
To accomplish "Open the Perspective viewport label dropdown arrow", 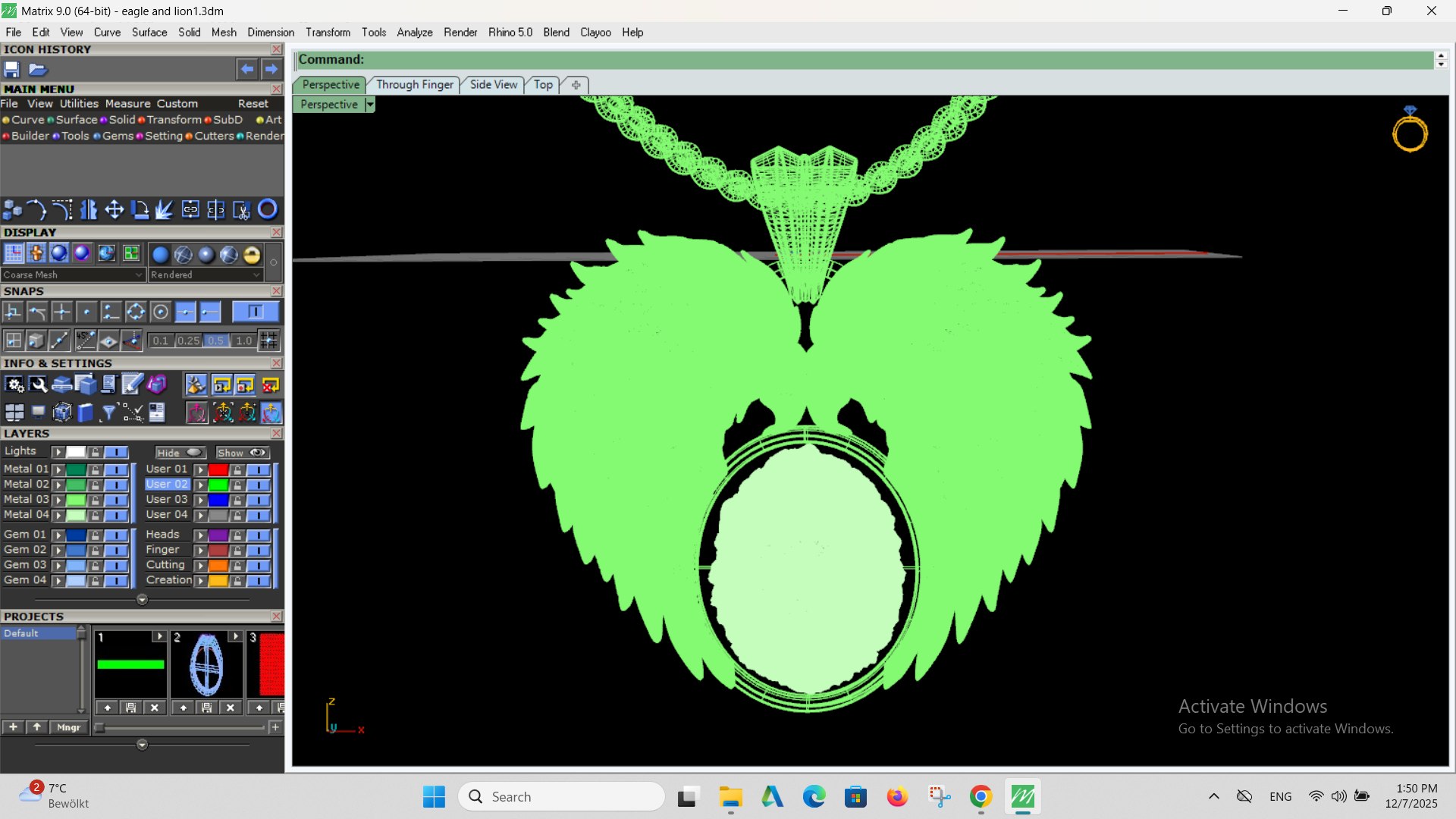I will pyautogui.click(x=370, y=105).
